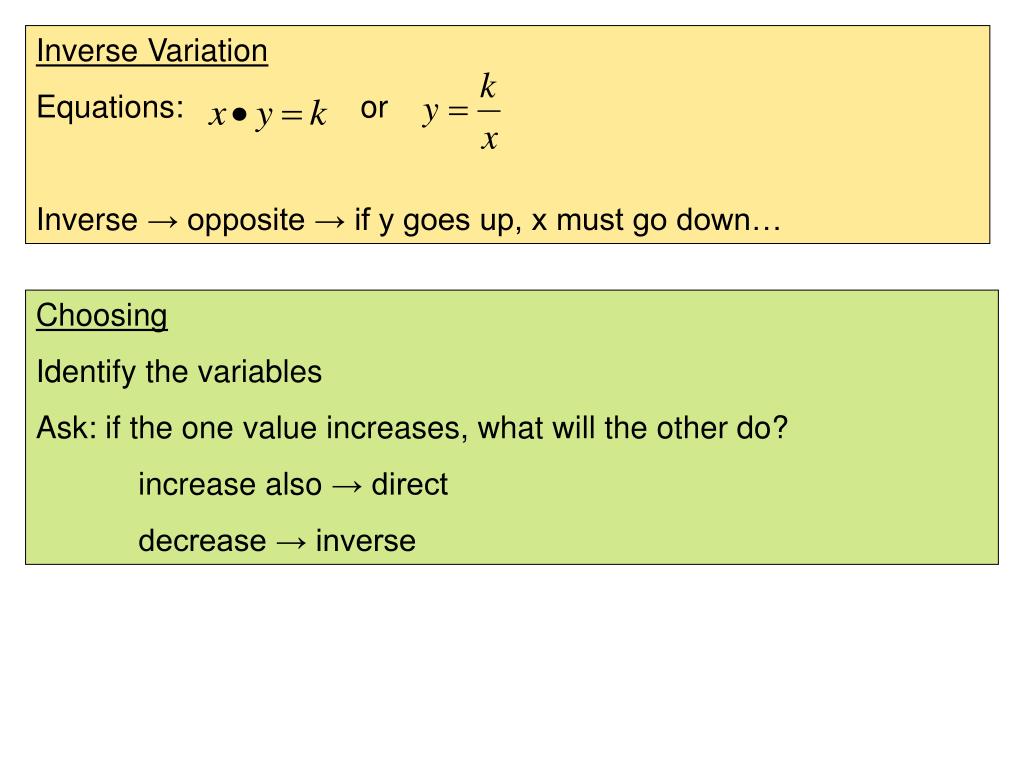Click the arrow before 'inverse'
The width and height of the screenshot is (1024, 768).
point(291,543)
